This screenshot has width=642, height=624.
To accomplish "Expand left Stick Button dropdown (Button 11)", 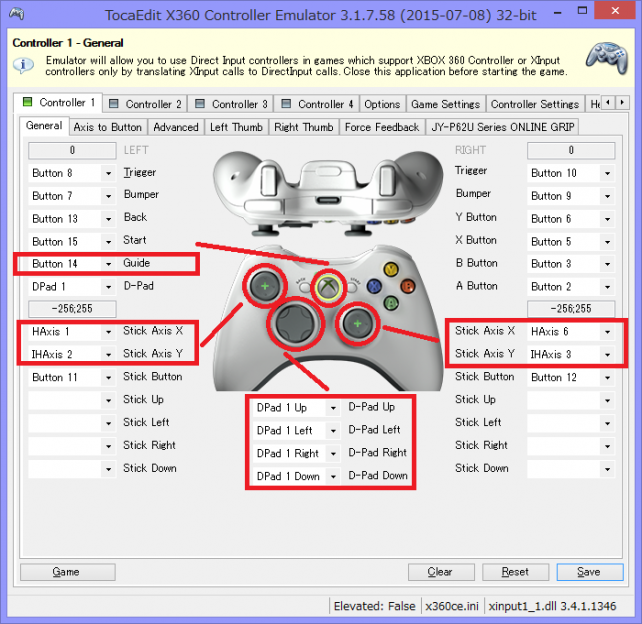I will [x=109, y=378].
